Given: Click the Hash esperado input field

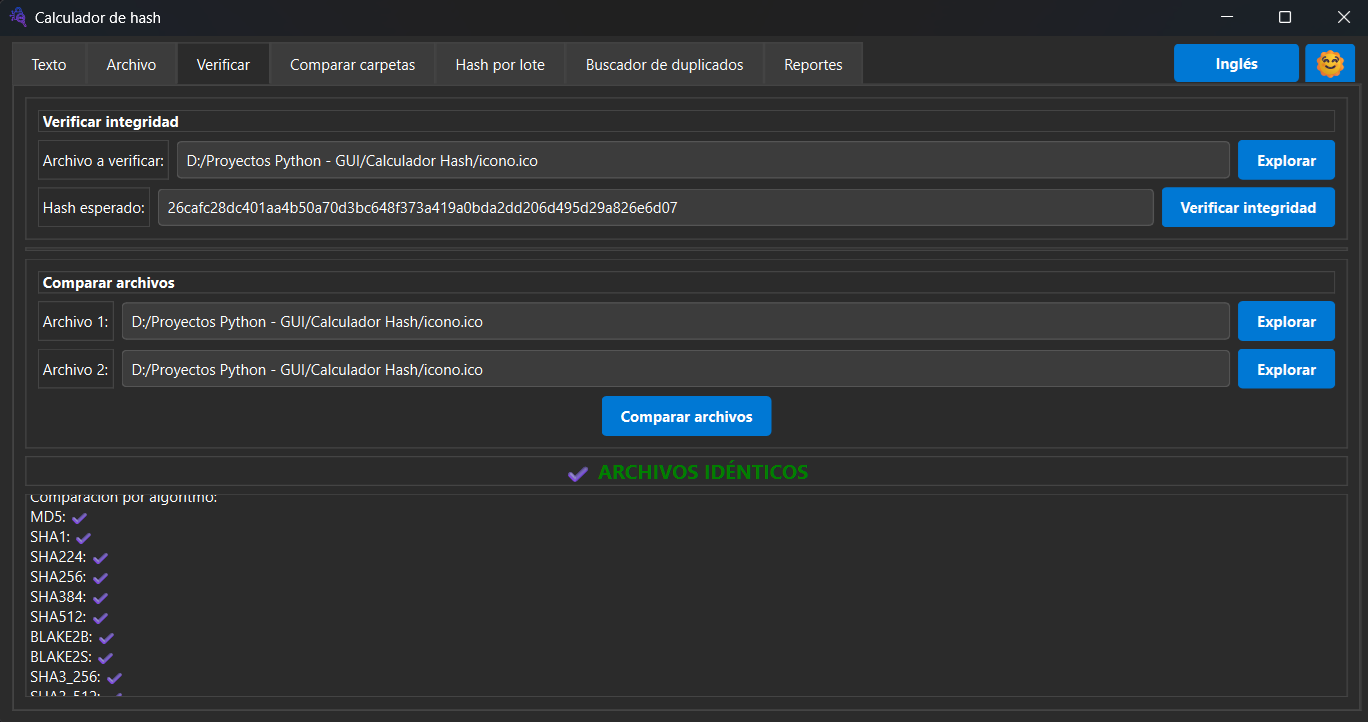Looking at the screenshot, I should coord(655,208).
